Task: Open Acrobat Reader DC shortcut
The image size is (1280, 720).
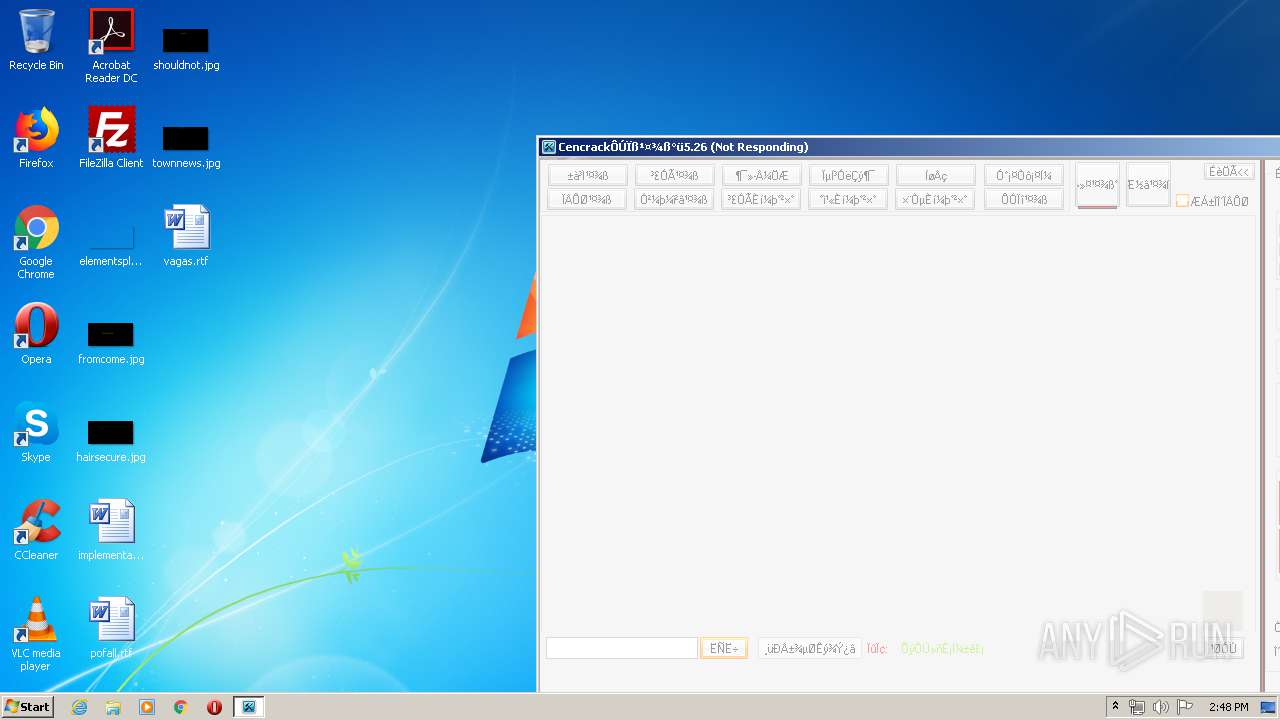Action: [111, 45]
